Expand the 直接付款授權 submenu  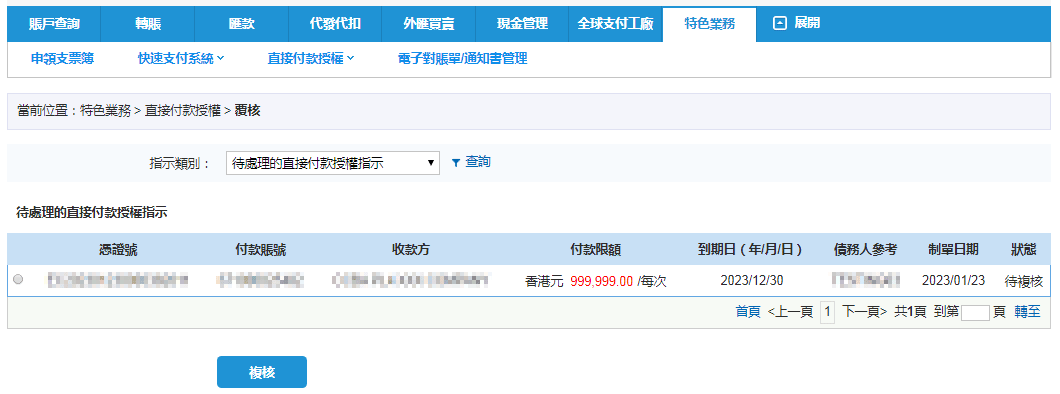point(311,59)
